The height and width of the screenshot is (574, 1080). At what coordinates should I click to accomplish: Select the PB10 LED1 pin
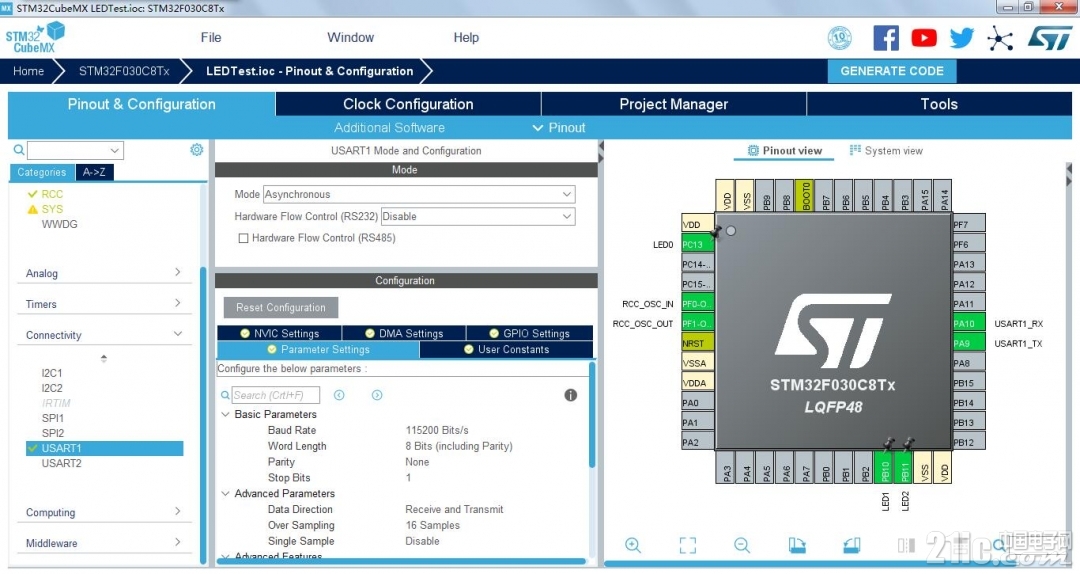[x=884, y=467]
